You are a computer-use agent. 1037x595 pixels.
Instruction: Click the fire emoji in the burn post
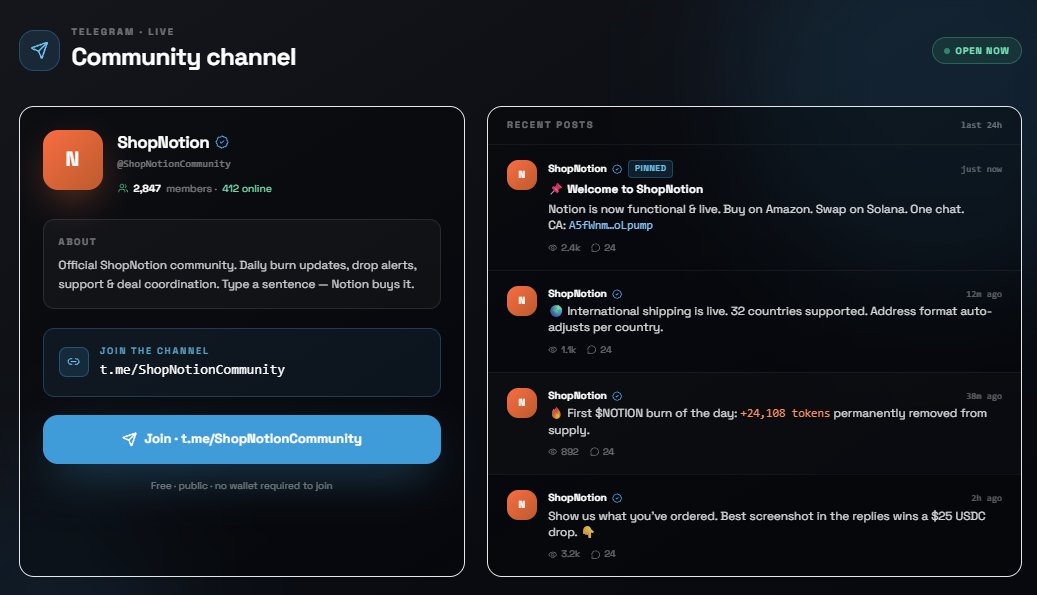pos(556,413)
